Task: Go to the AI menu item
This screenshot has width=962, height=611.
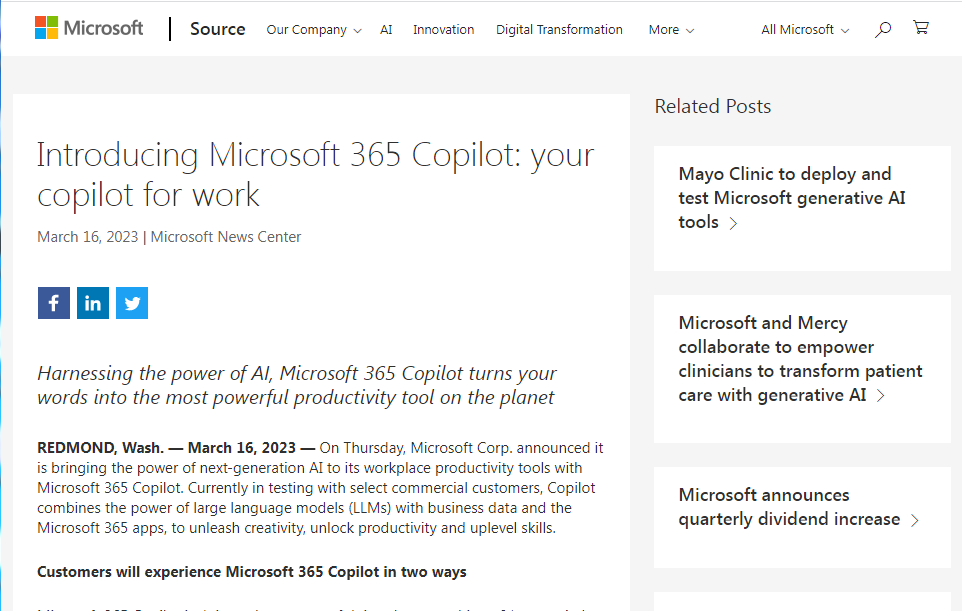Action: [x=386, y=30]
